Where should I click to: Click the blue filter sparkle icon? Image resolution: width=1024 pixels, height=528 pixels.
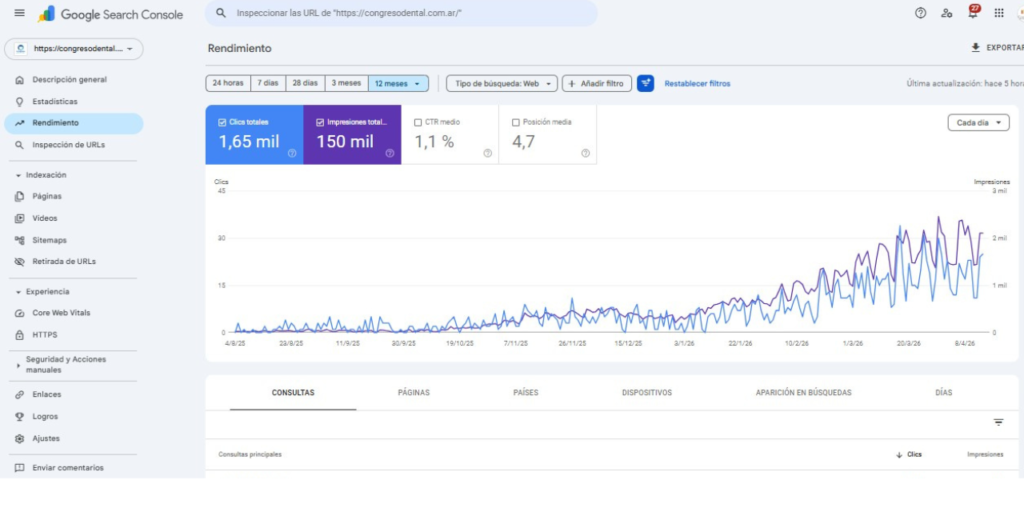(x=645, y=84)
